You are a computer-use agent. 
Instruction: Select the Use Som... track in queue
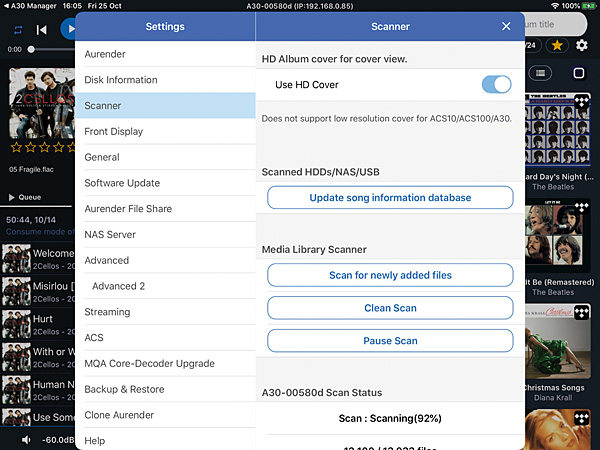[x=38, y=417]
